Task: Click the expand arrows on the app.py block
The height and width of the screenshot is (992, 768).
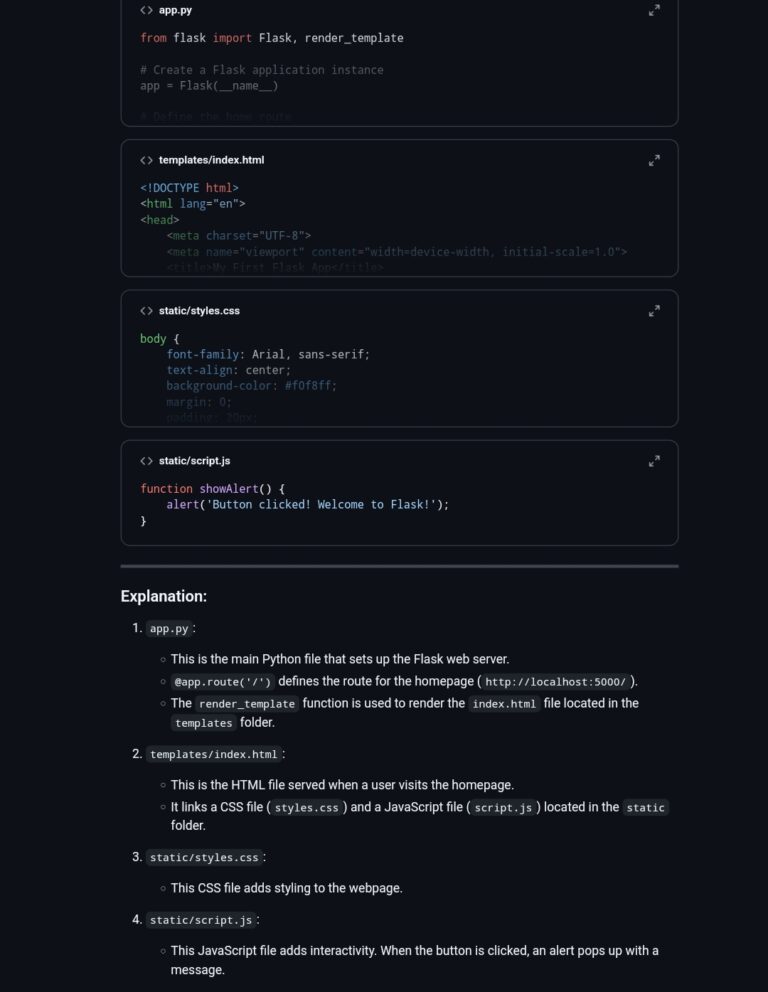Action: click(x=654, y=11)
